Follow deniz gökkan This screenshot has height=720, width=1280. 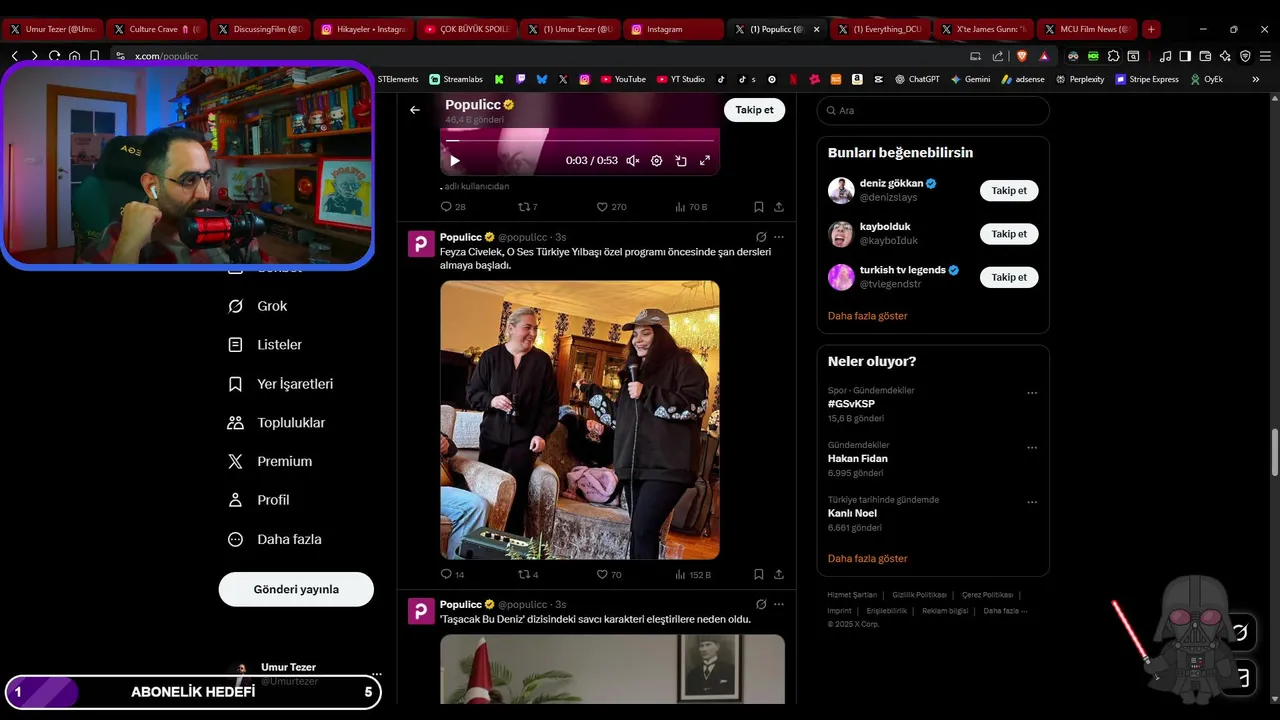click(x=1009, y=190)
